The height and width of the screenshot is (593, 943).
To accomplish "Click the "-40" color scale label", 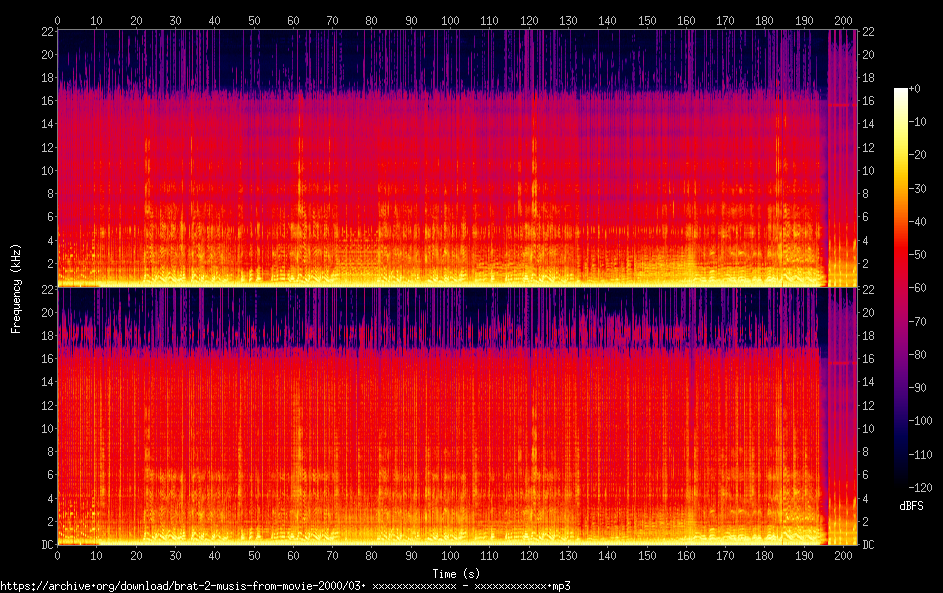I will pos(918,221).
